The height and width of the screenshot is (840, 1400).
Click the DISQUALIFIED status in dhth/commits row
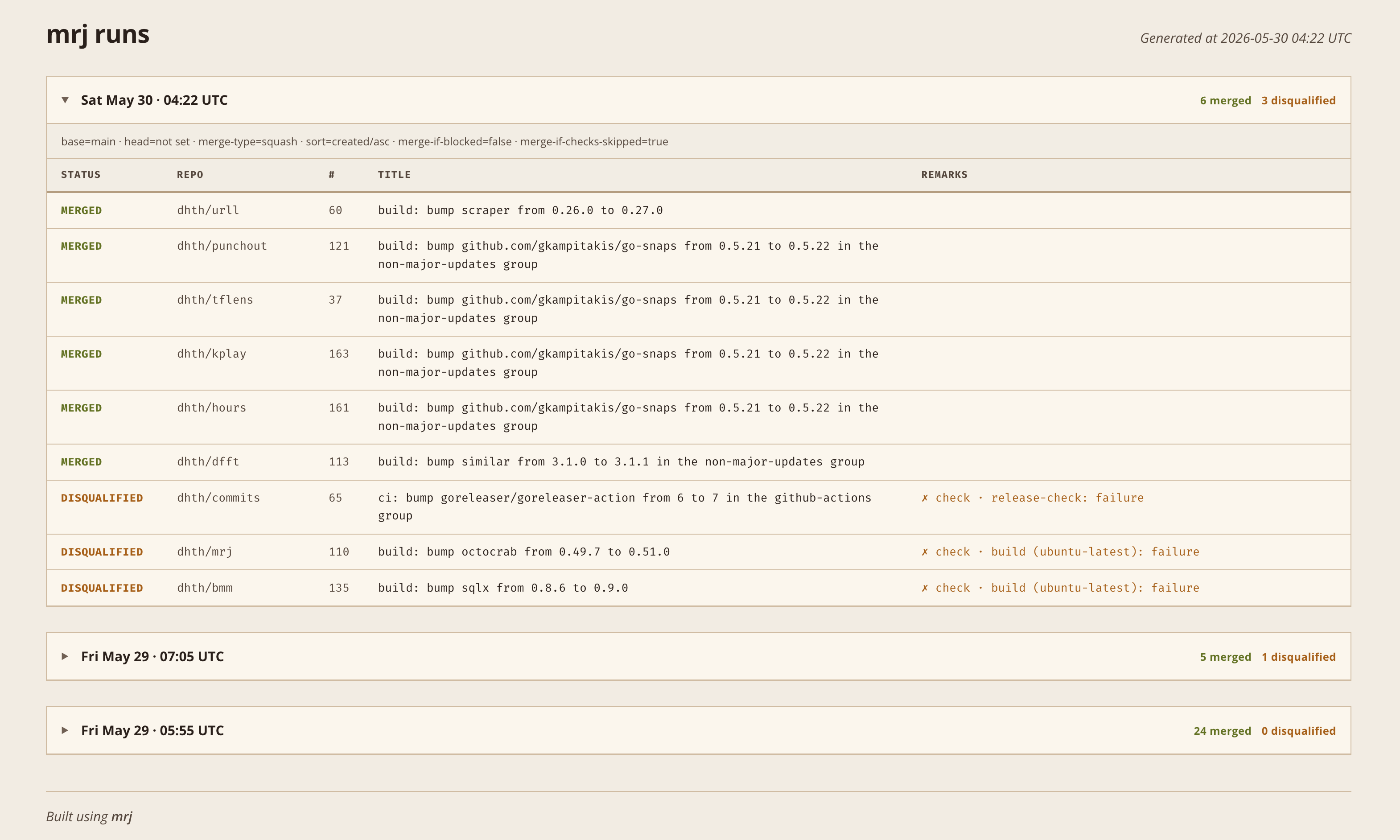[102, 498]
